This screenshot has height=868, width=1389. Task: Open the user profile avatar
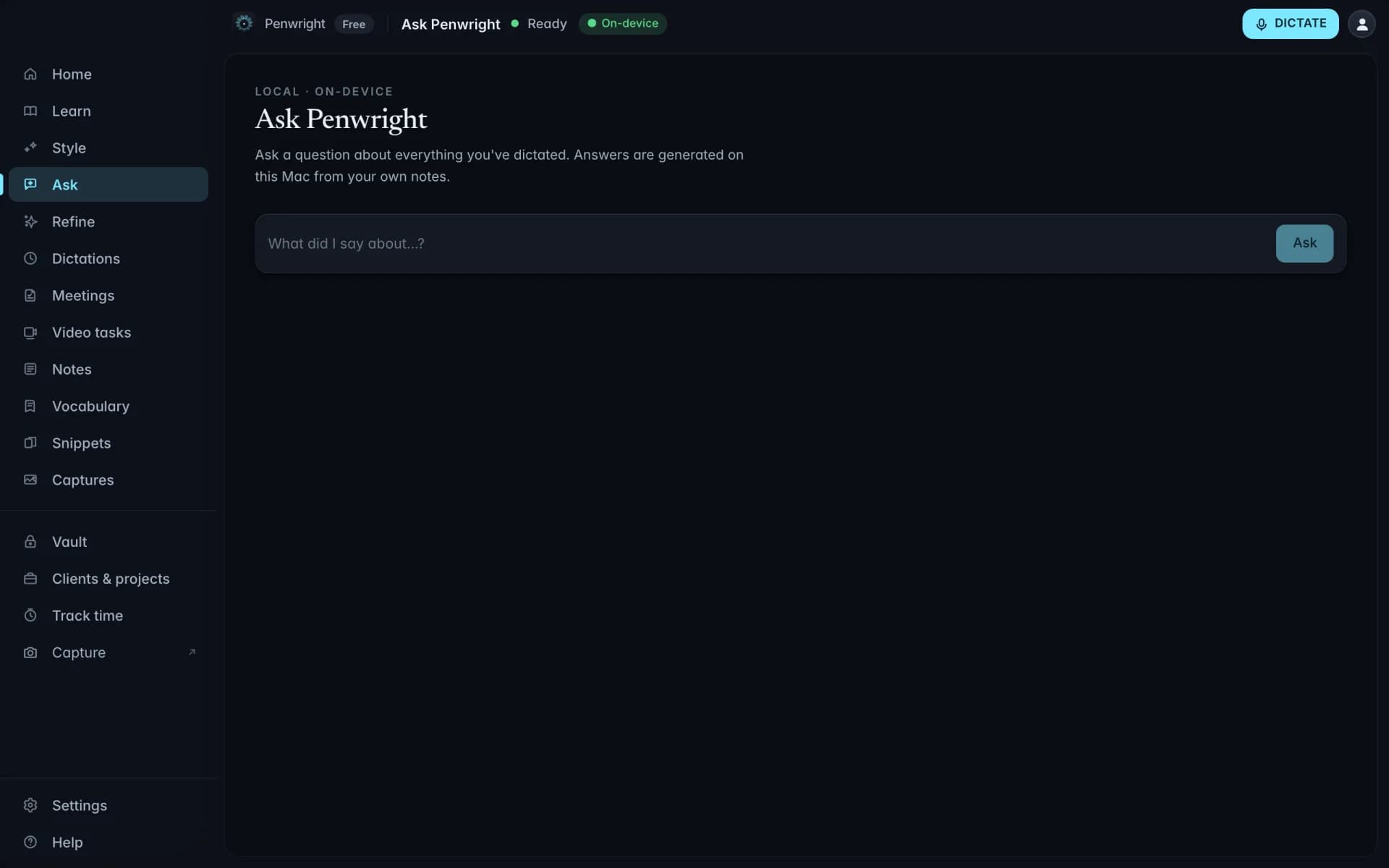pos(1362,24)
